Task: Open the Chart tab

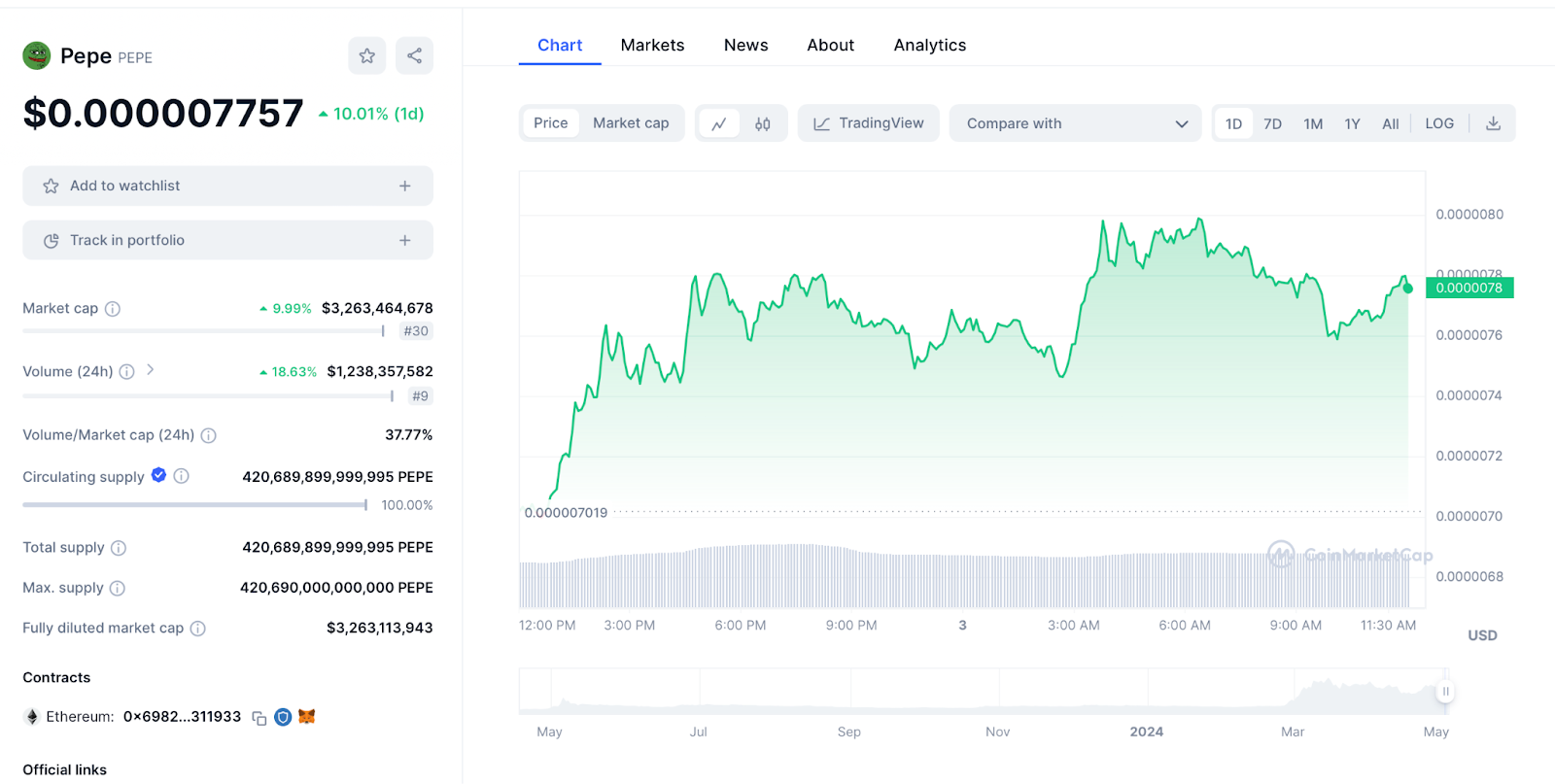Action: [x=560, y=46]
